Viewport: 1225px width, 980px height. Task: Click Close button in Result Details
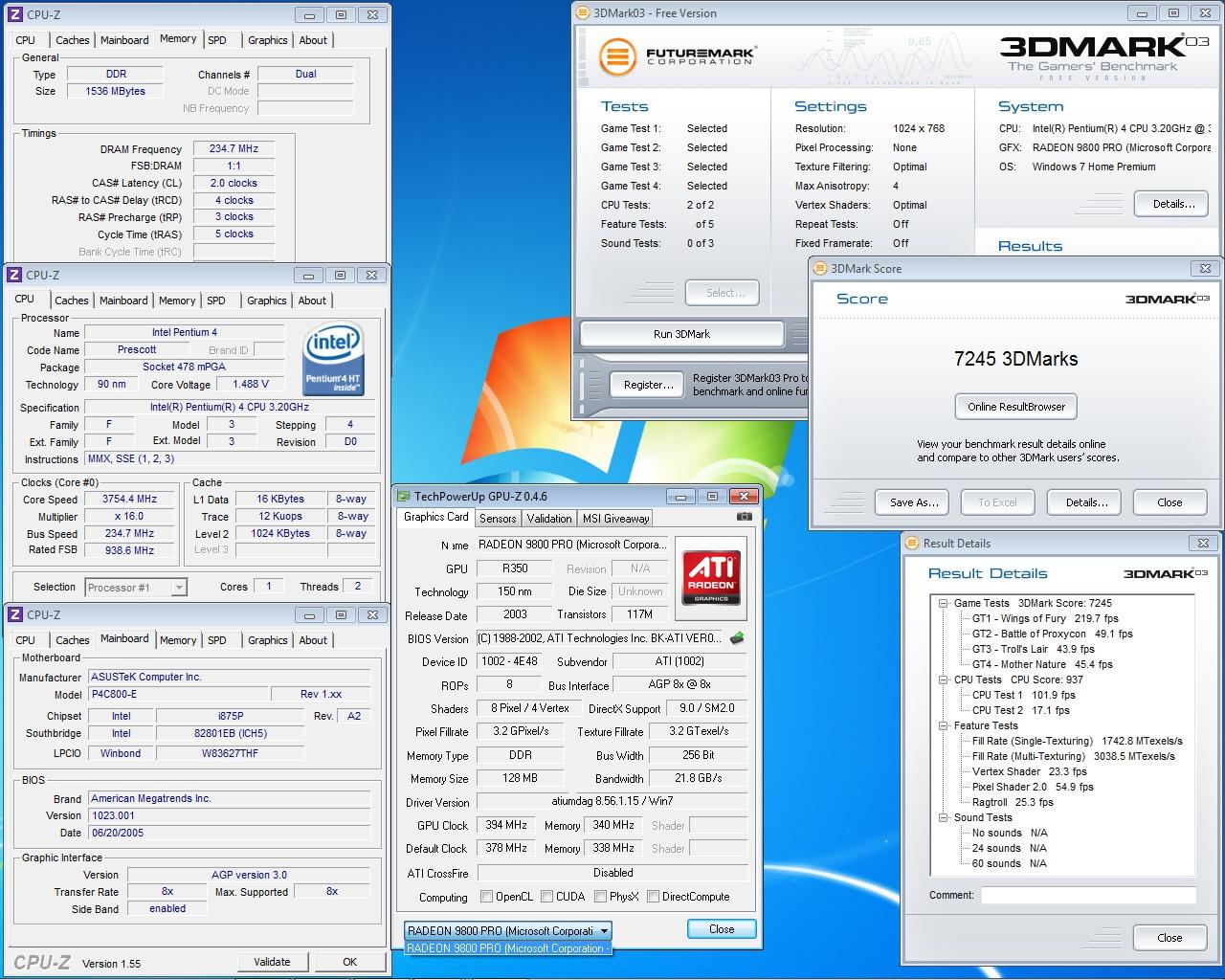1169,938
